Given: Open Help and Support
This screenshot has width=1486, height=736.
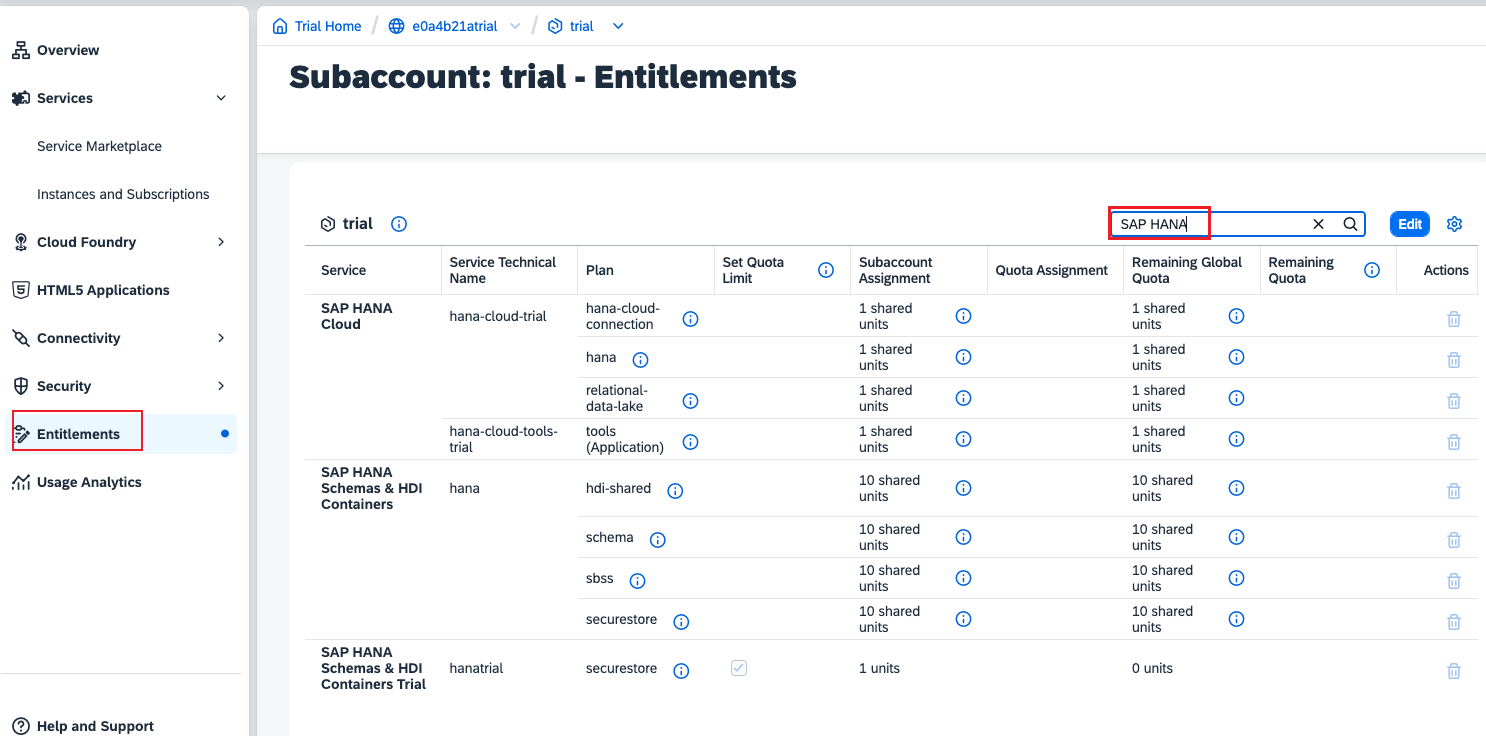Looking at the screenshot, I should click(x=95, y=726).
